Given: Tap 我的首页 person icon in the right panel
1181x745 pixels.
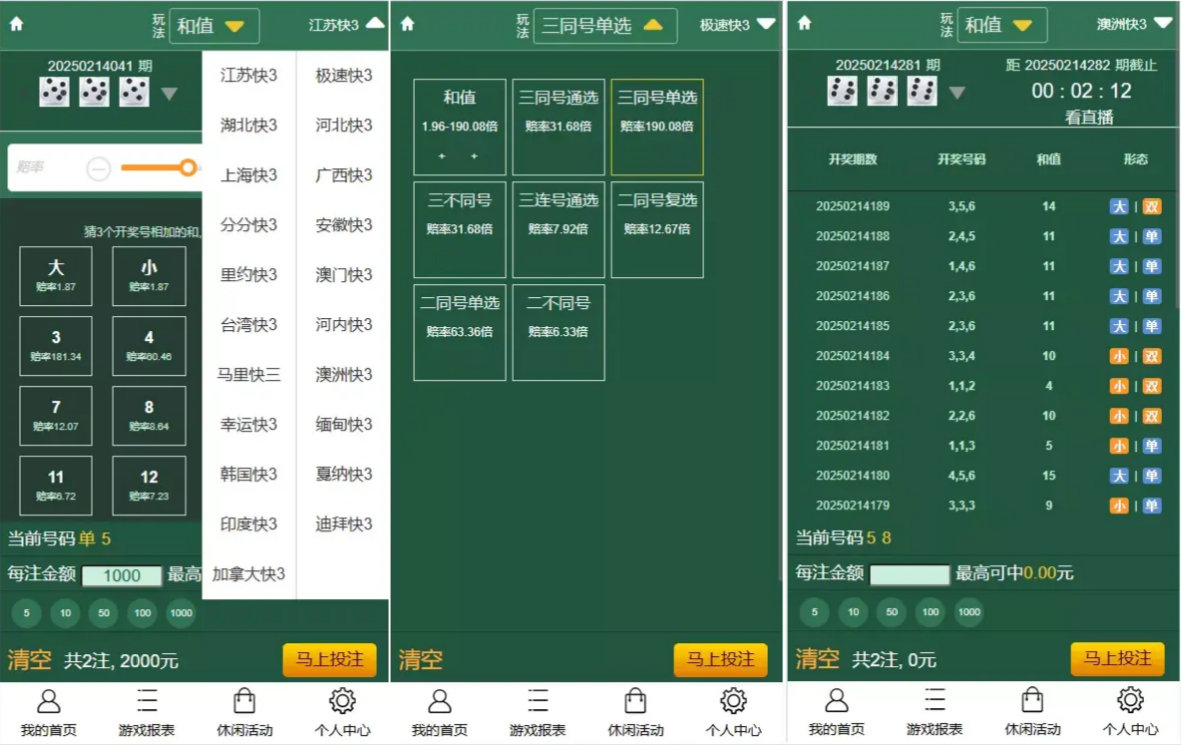Looking at the screenshot, I should [836, 712].
